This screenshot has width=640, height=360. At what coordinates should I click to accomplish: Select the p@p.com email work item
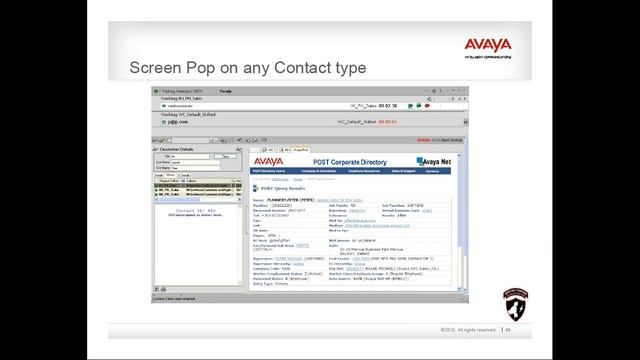coord(178,122)
